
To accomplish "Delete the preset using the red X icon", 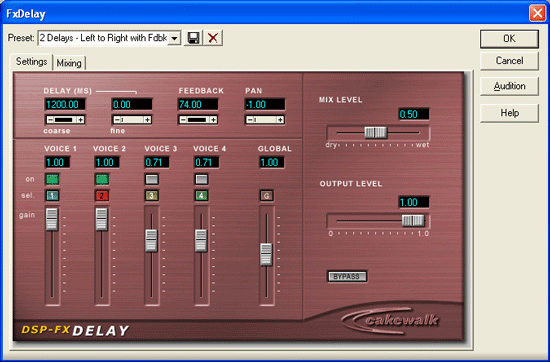I will pos(213,38).
